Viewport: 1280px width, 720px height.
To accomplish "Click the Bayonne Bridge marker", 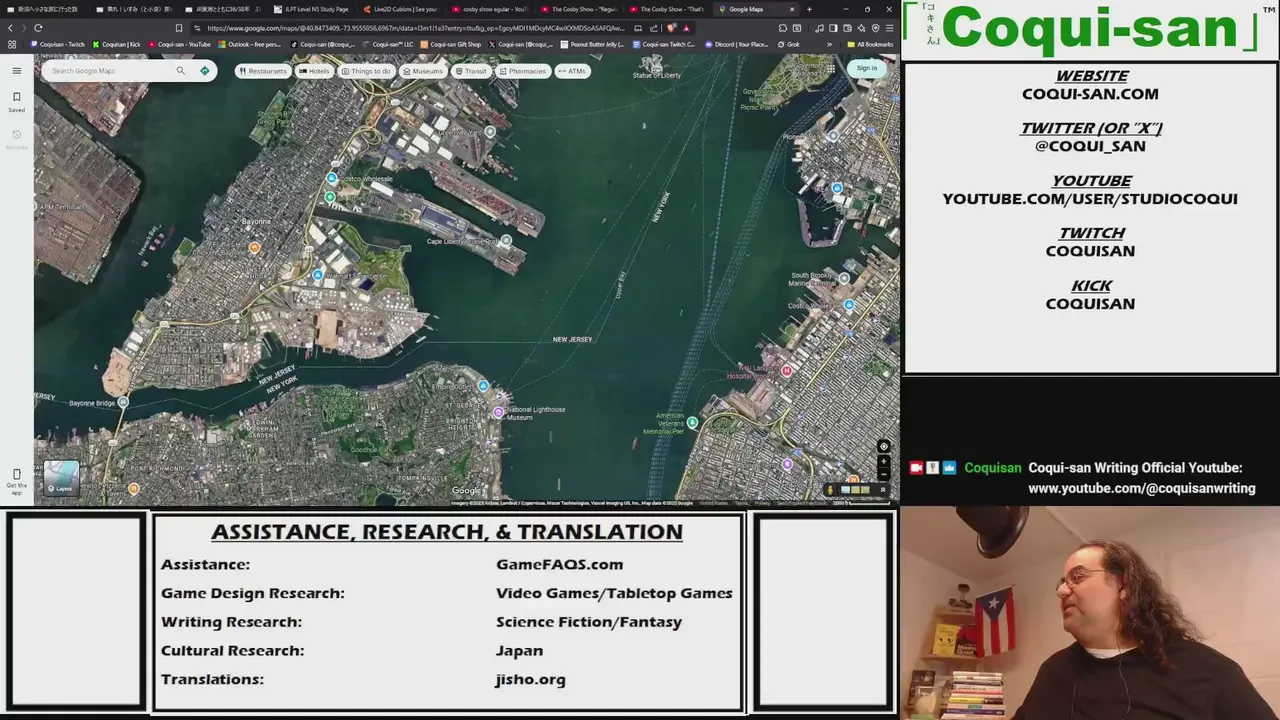I will tap(123, 402).
